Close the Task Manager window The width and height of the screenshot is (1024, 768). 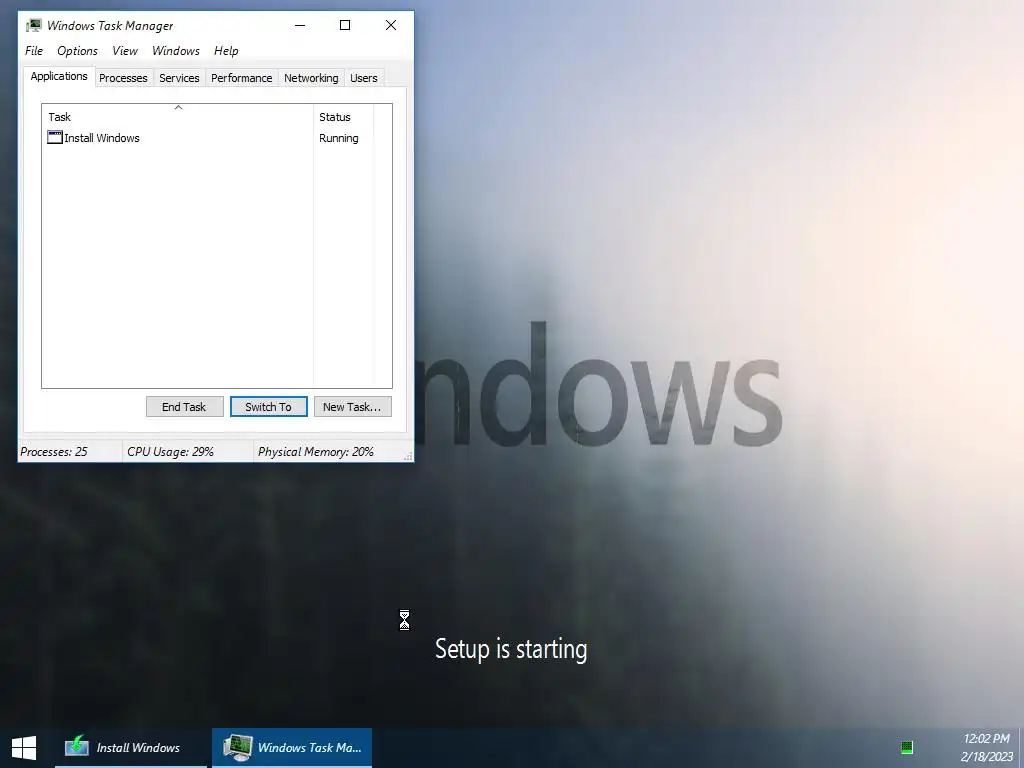tap(391, 25)
